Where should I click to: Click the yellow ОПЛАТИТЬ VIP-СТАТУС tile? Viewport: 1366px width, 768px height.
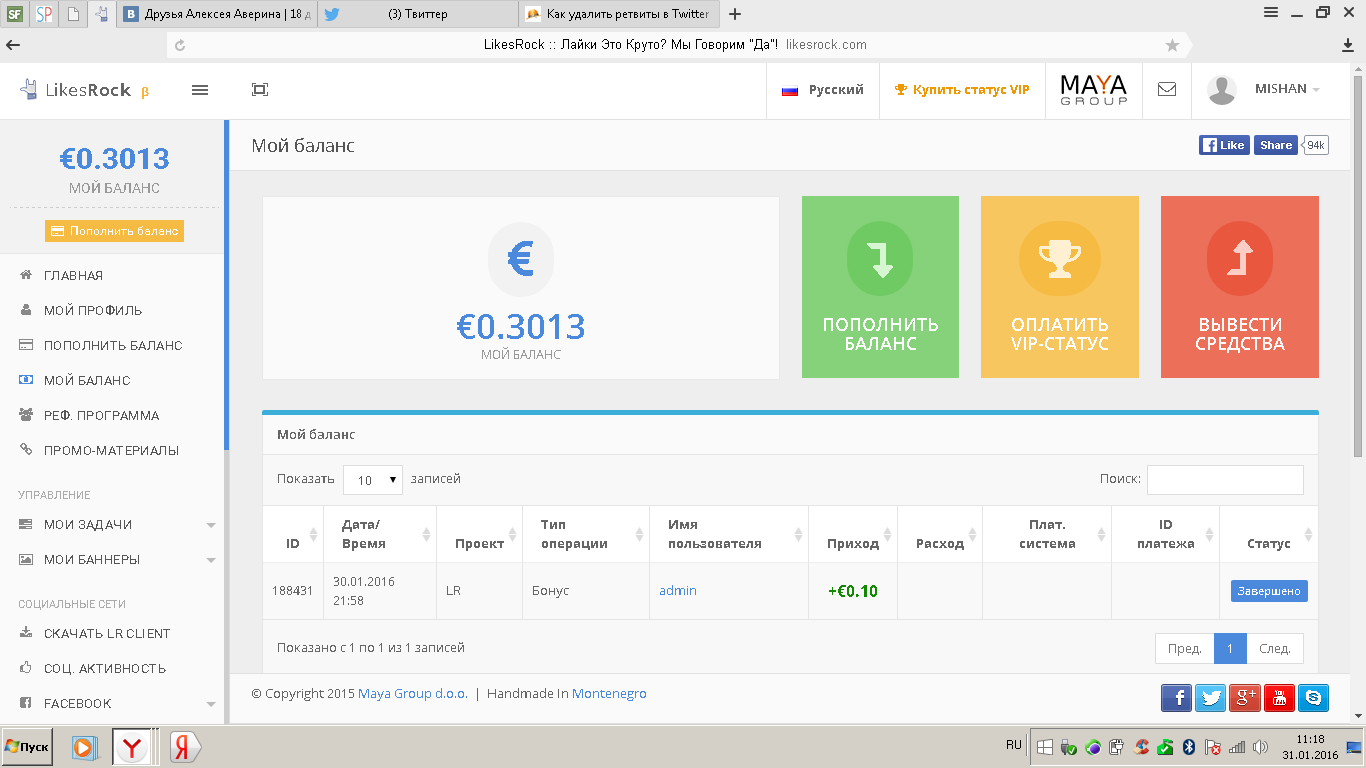coord(1060,287)
